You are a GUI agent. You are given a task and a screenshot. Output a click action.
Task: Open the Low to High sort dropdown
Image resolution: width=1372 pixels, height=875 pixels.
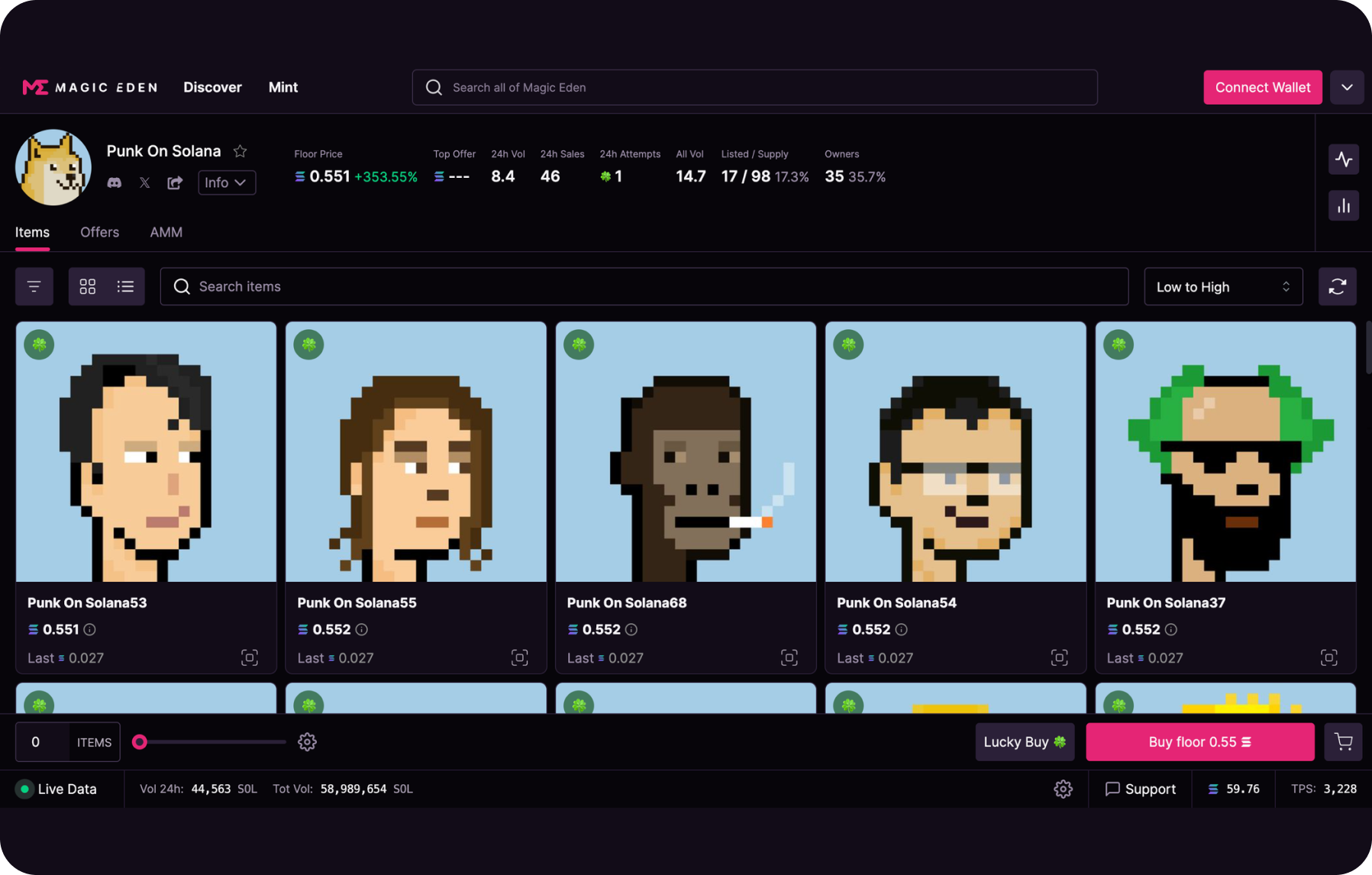(1223, 287)
